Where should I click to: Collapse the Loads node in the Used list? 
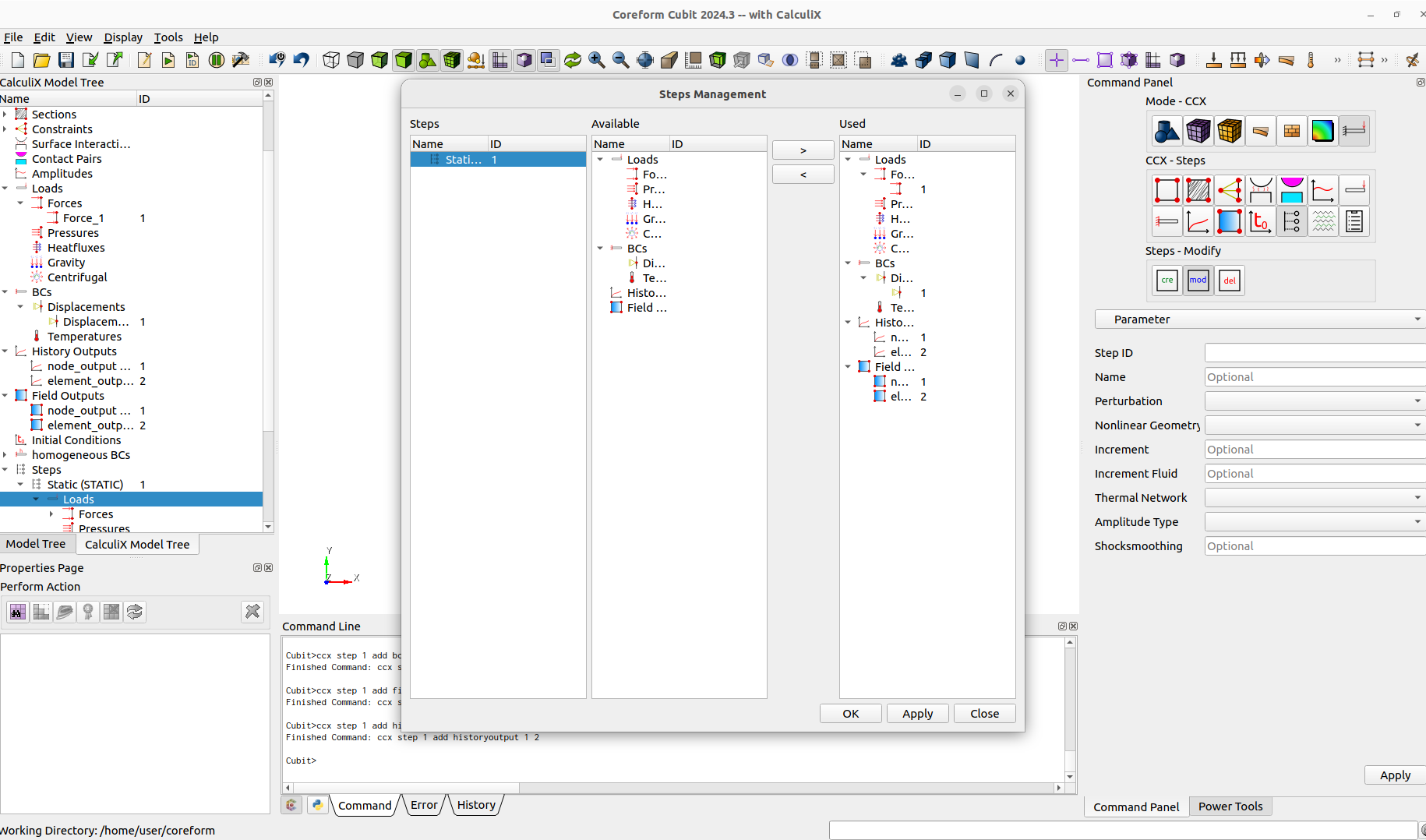click(848, 159)
